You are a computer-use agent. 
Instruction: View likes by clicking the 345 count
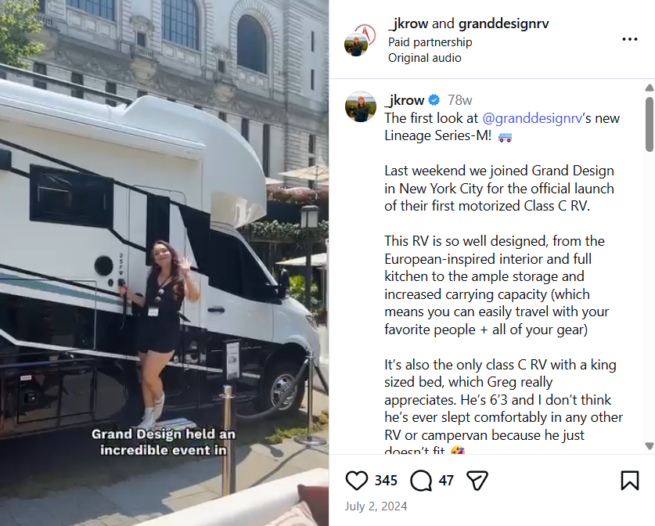(386, 480)
